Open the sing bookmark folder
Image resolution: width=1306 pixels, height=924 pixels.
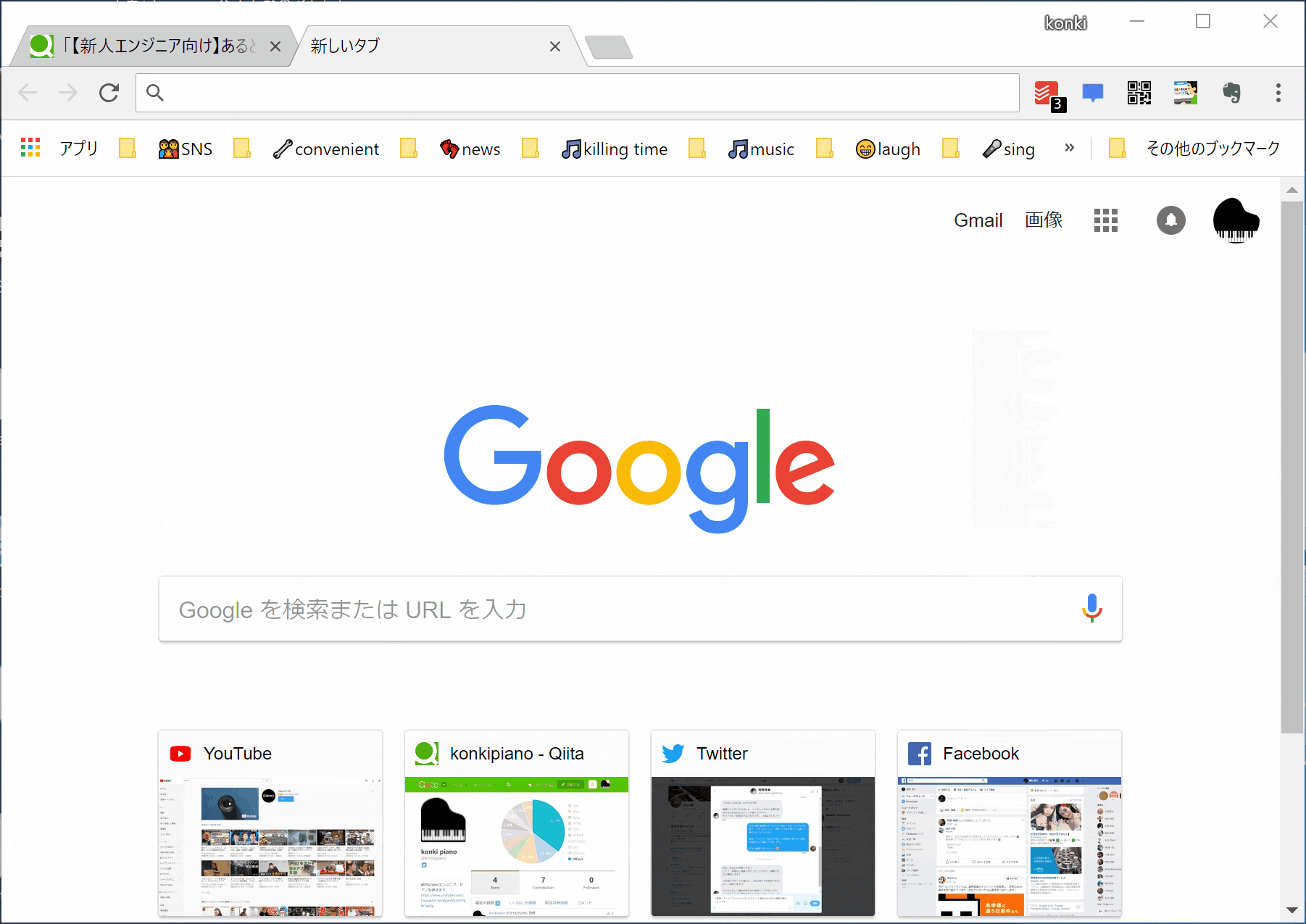(1008, 149)
